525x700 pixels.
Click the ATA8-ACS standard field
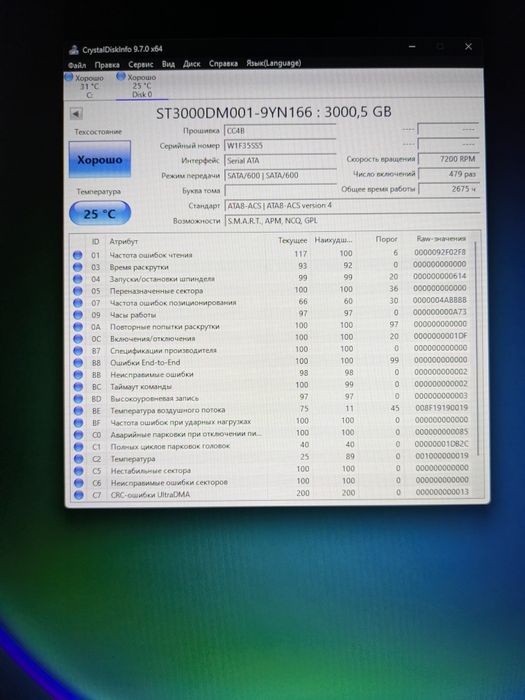coord(352,206)
